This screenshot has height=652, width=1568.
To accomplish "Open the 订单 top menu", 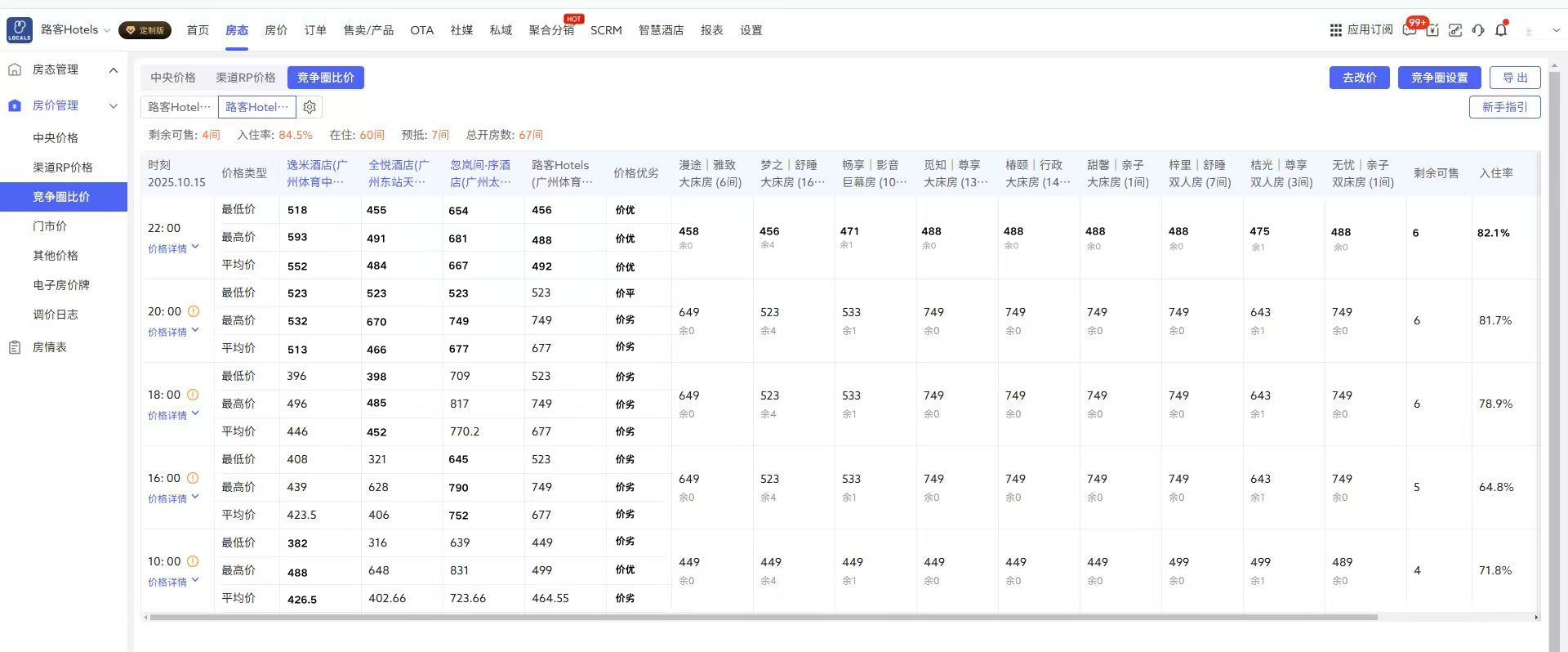I will 315,30.
